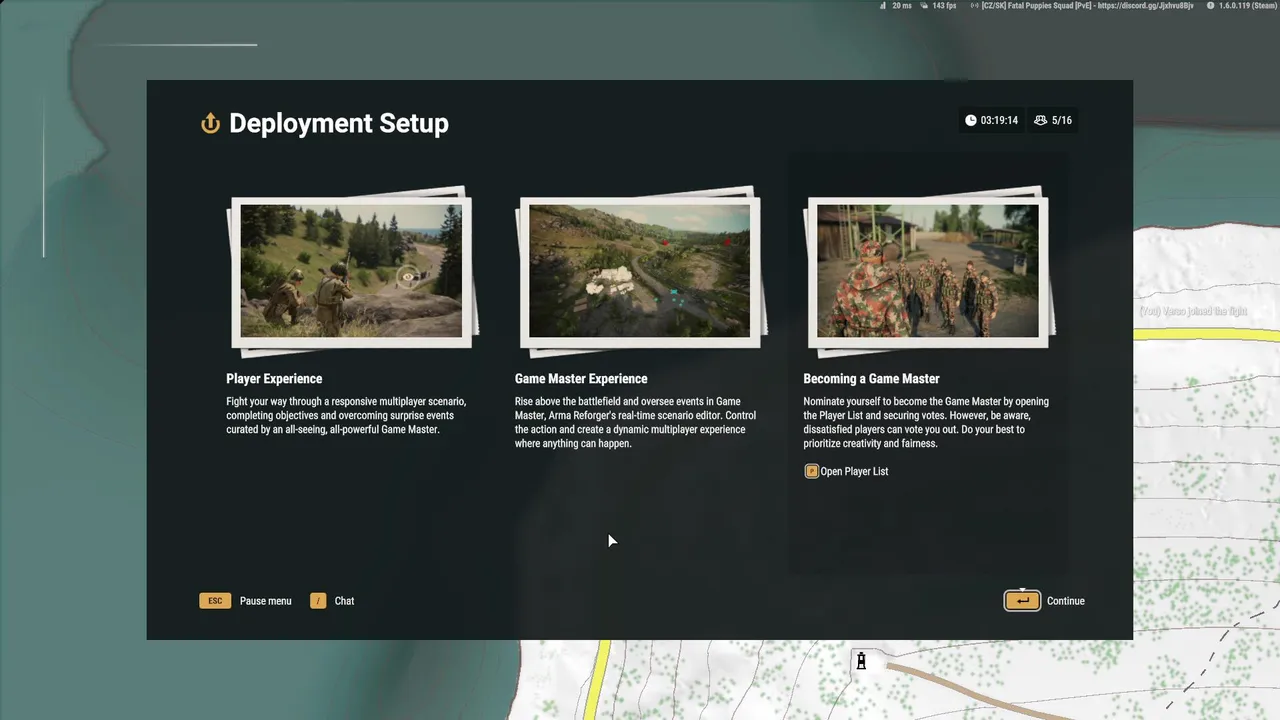Click the clock icon beside 03:19:14

[x=970, y=120]
